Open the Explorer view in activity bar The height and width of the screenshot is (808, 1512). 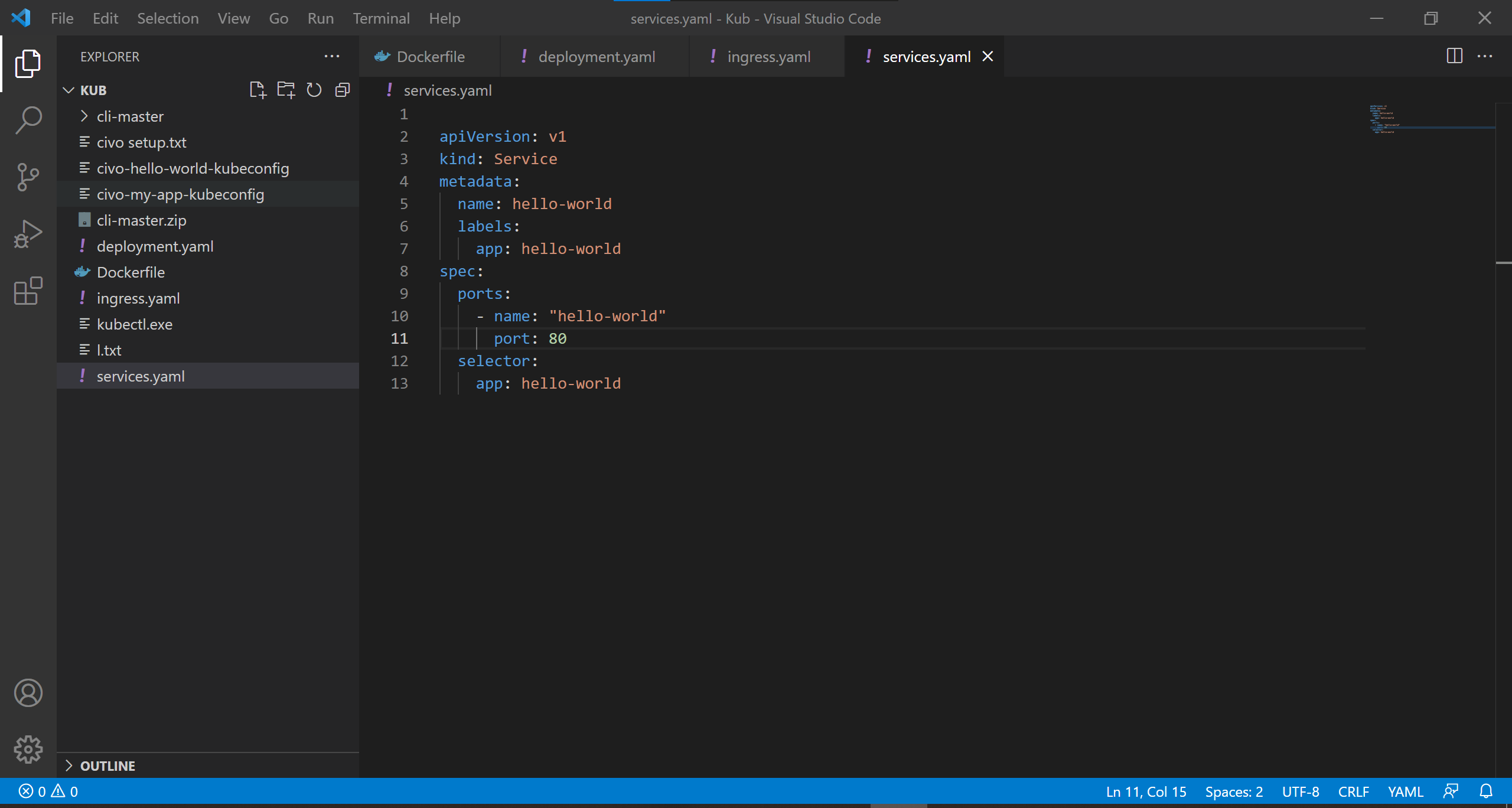(28, 63)
